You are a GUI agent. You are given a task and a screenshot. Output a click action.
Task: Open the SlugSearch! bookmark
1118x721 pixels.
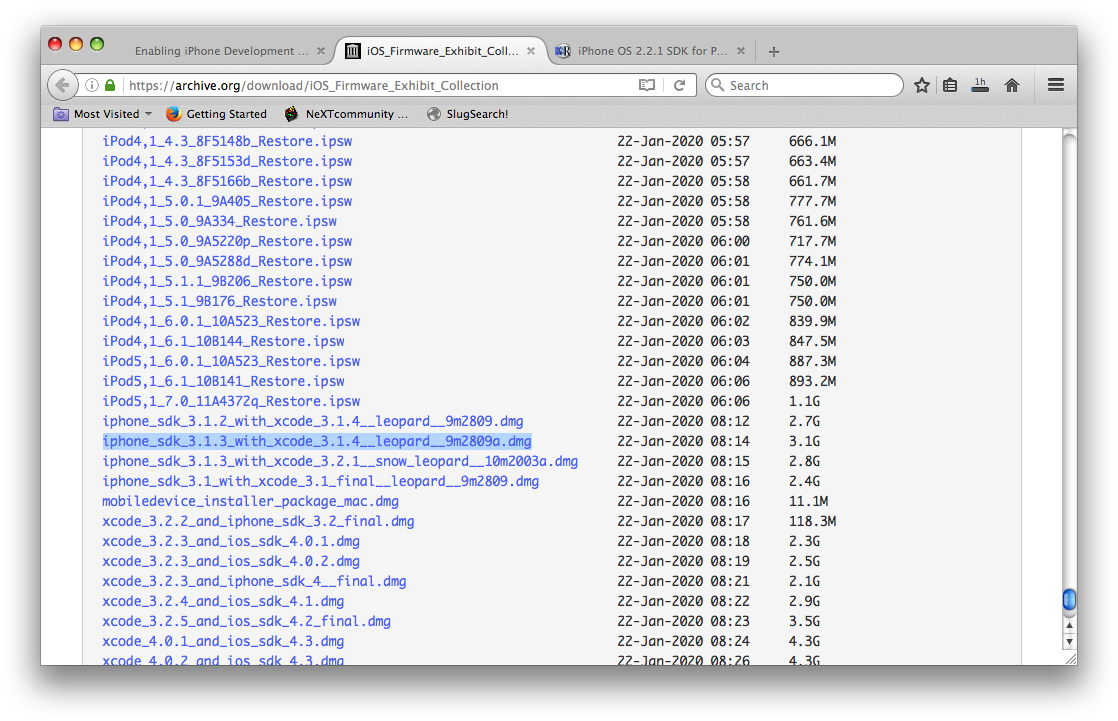[467, 114]
